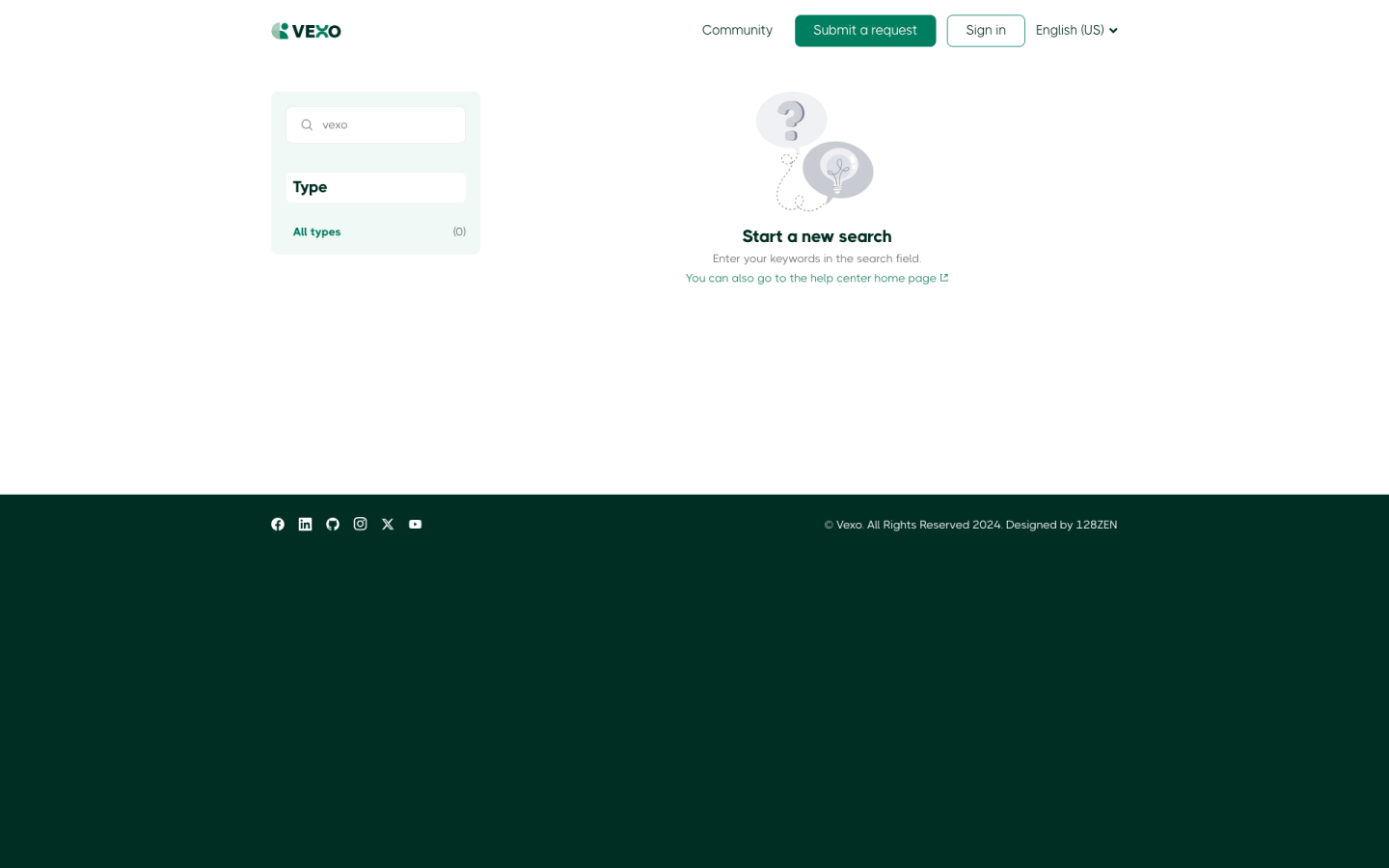Click the Type section heading
This screenshot has width=1389, height=868.
(x=311, y=187)
